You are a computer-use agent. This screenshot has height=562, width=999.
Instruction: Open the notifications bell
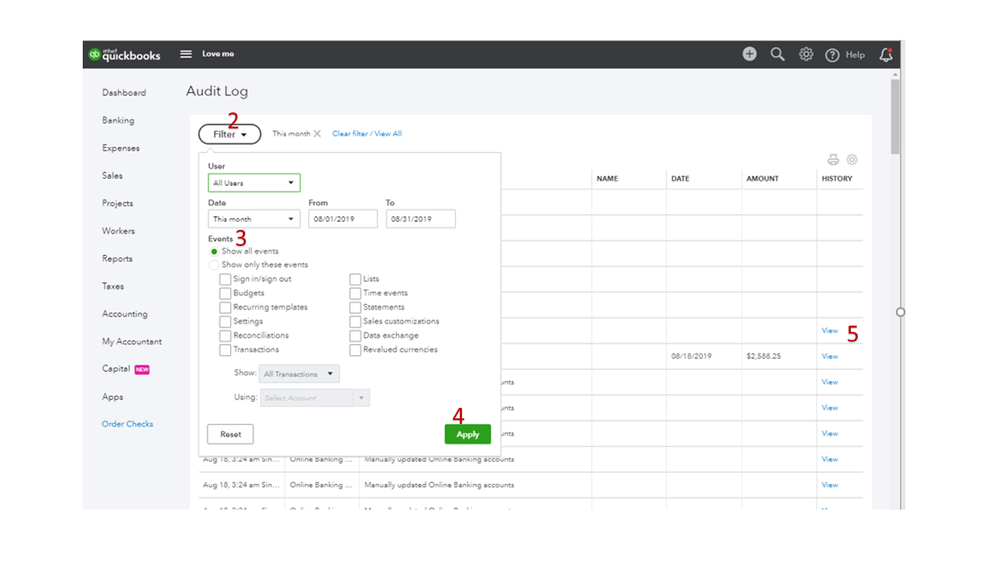click(x=886, y=55)
